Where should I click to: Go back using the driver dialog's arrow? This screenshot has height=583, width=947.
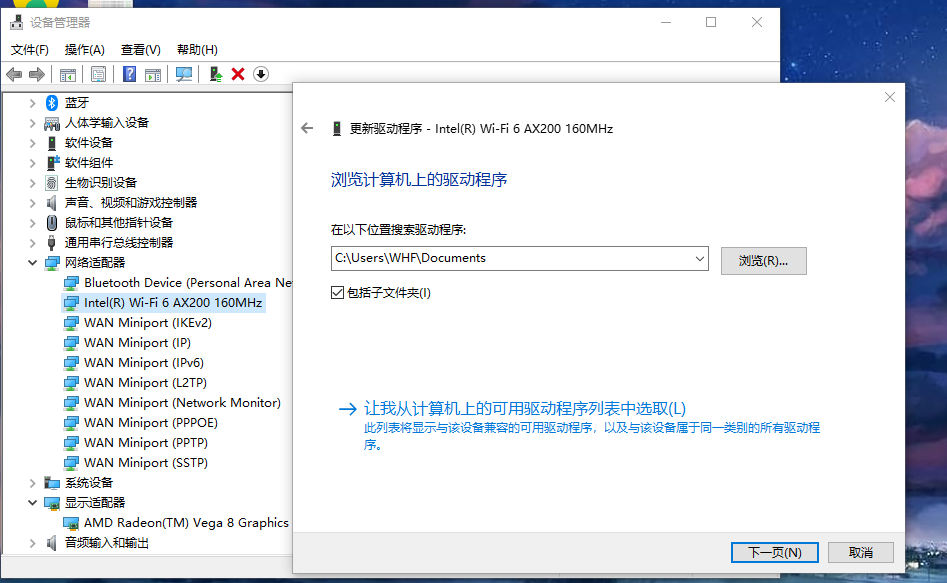click(307, 128)
